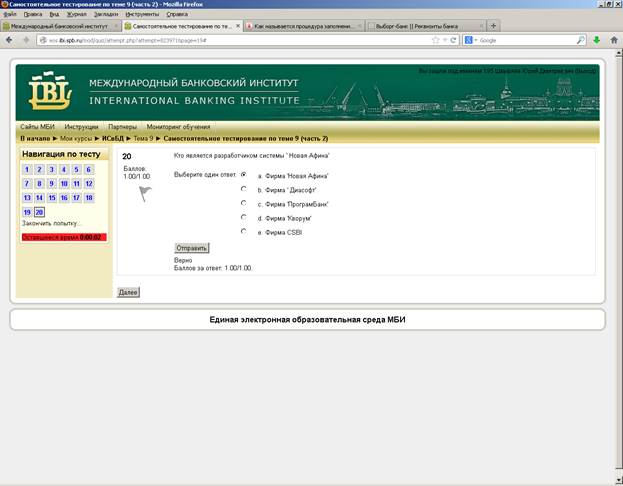Jump to question 3 in navigation
Image resolution: width=623 pixels, height=486 pixels.
(52, 170)
